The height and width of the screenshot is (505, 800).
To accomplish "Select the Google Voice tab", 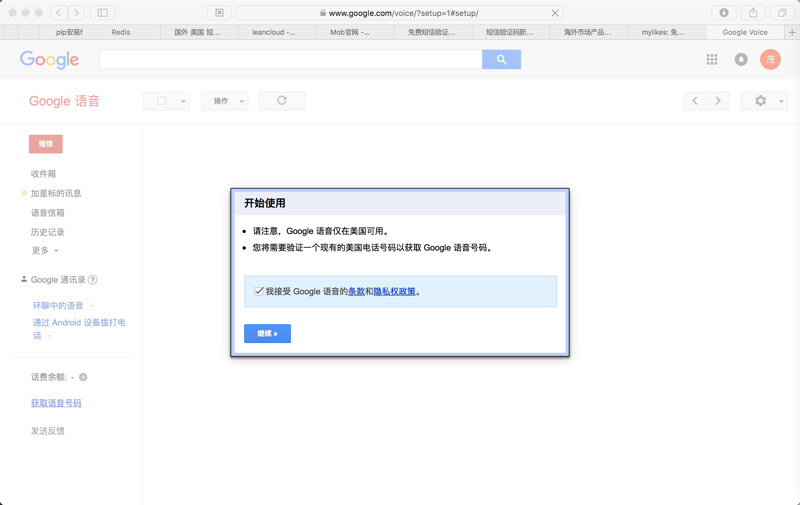I will tap(745, 32).
